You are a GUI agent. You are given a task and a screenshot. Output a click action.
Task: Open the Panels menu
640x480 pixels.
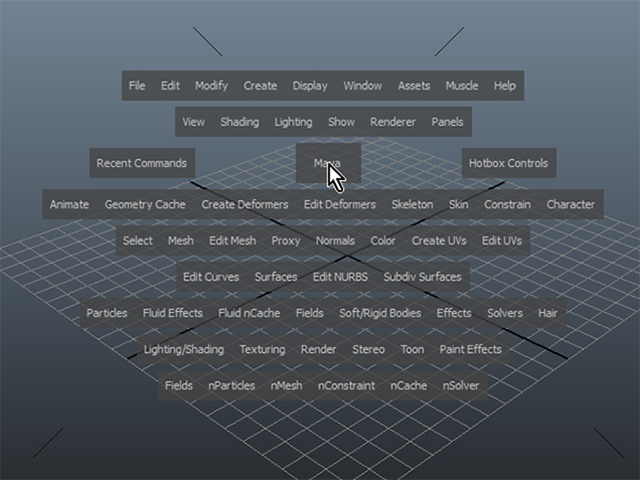point(447,122)
